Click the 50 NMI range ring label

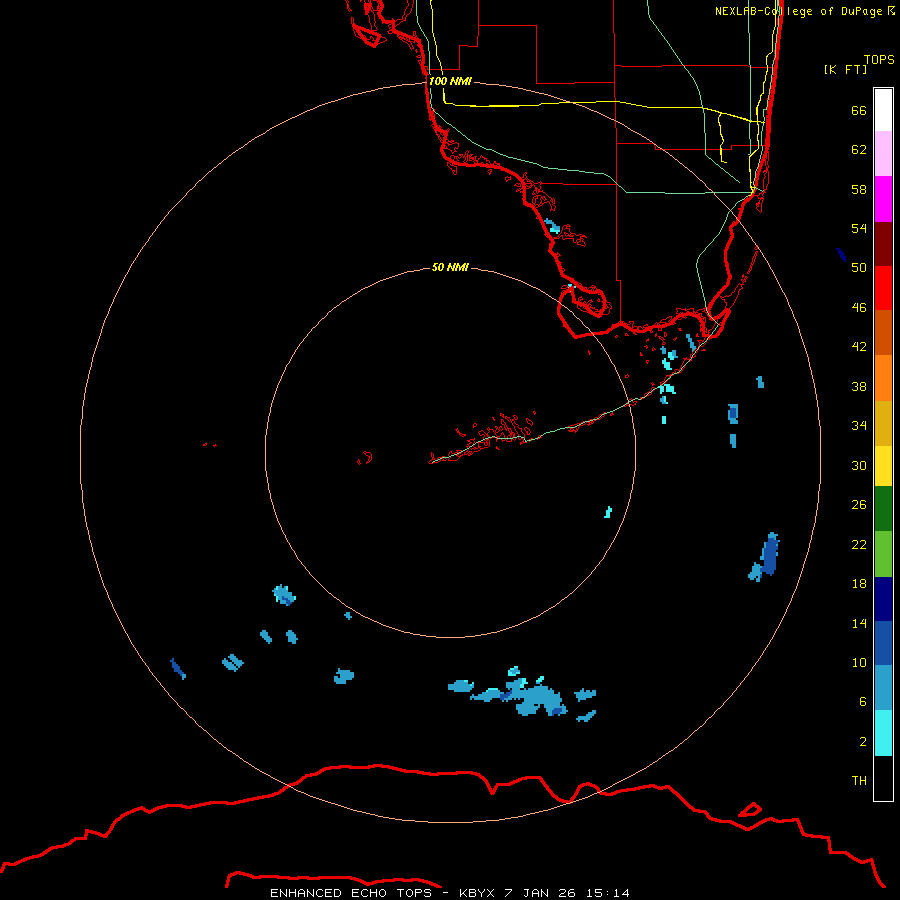tap(450, 267)
